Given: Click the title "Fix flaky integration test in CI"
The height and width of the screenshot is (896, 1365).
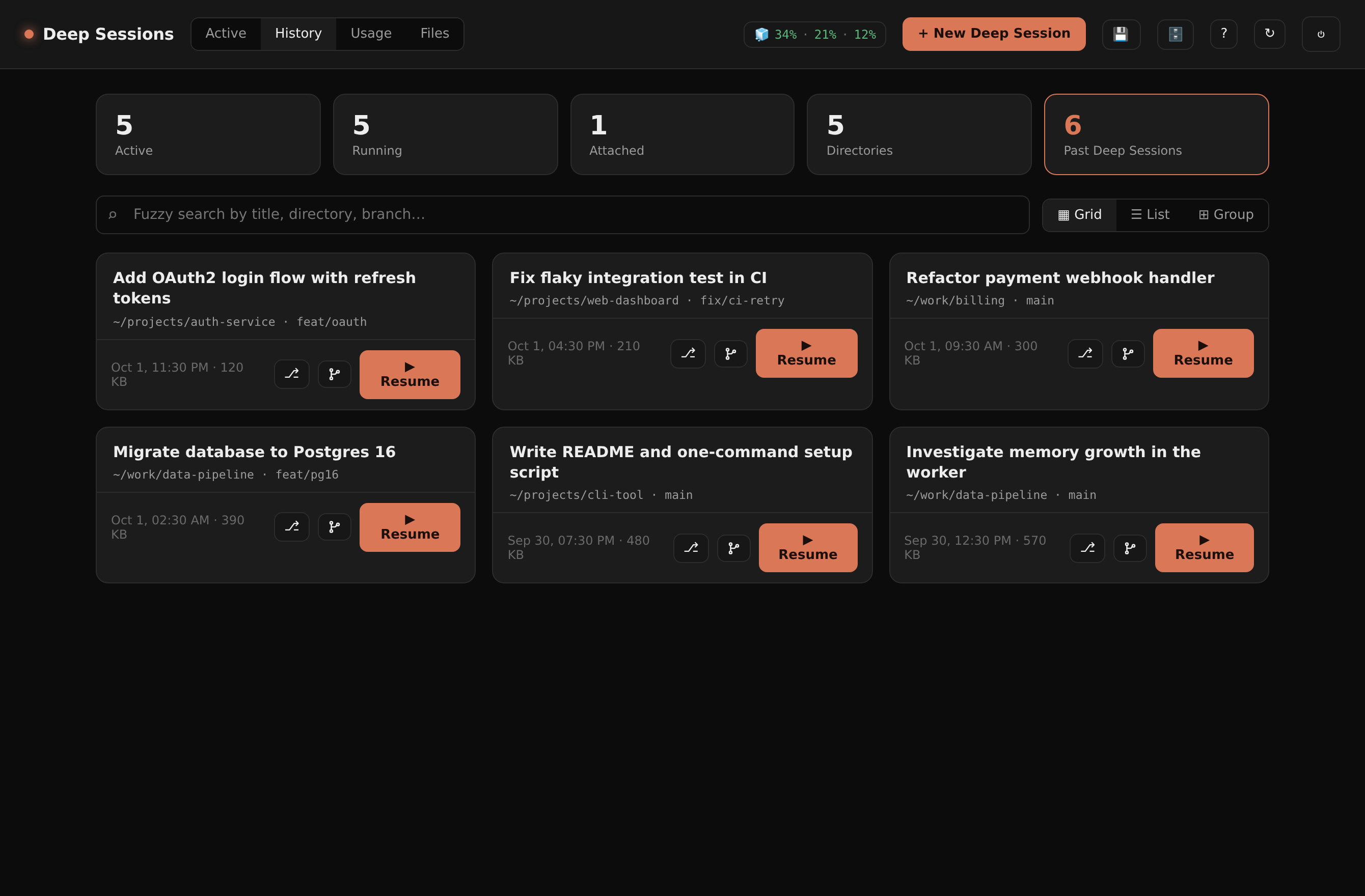Looking at the screenshot, I should point(638,278).
